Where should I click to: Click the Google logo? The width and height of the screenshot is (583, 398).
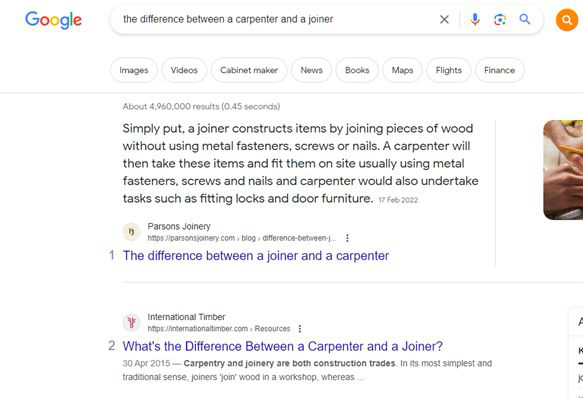(x=53, y=20)
